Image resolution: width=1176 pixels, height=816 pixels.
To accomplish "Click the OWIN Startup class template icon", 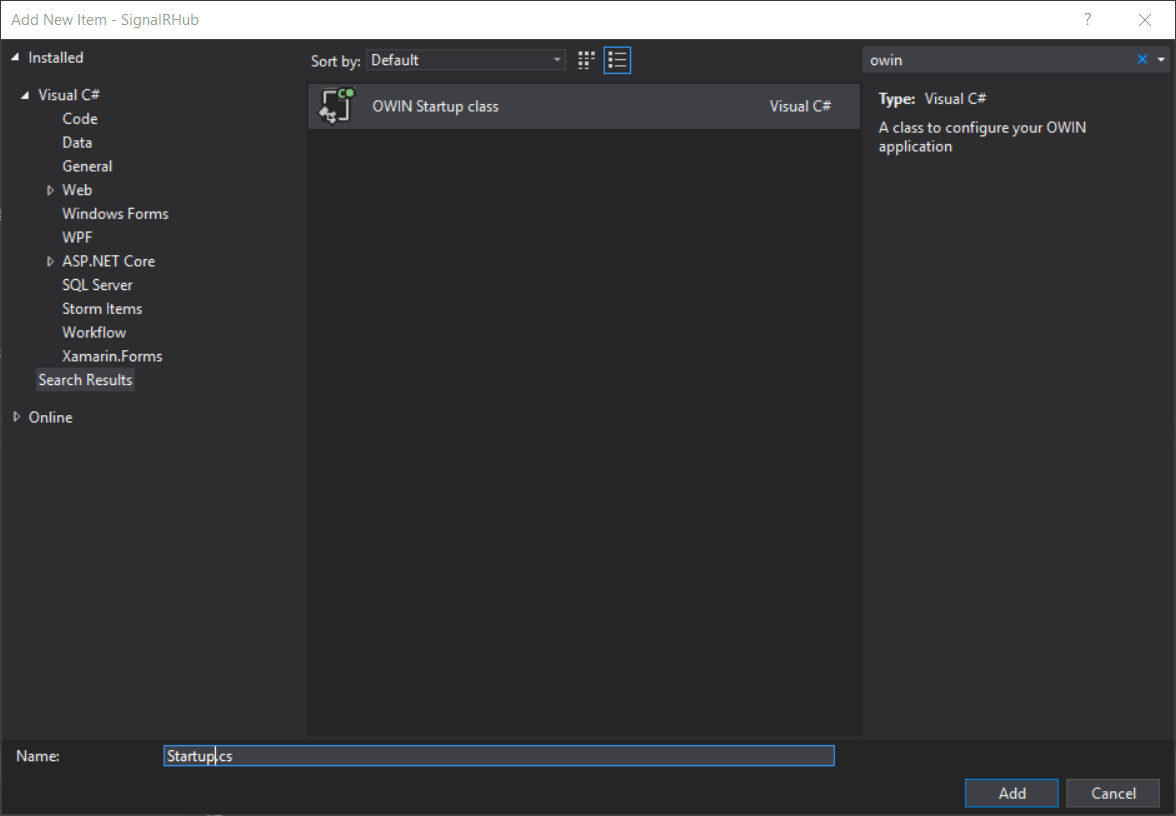I will [x=336, y=106].
